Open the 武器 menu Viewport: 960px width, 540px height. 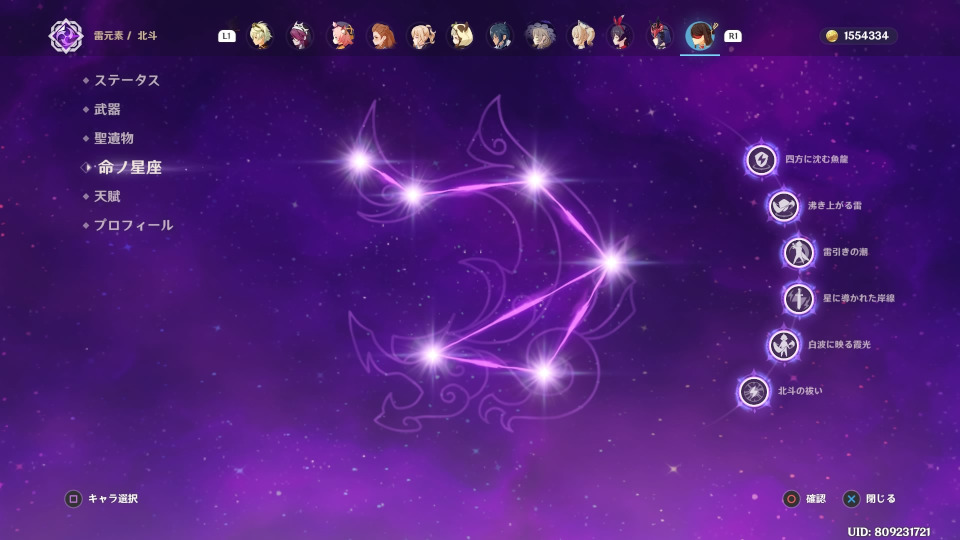(x=107, y=109)
